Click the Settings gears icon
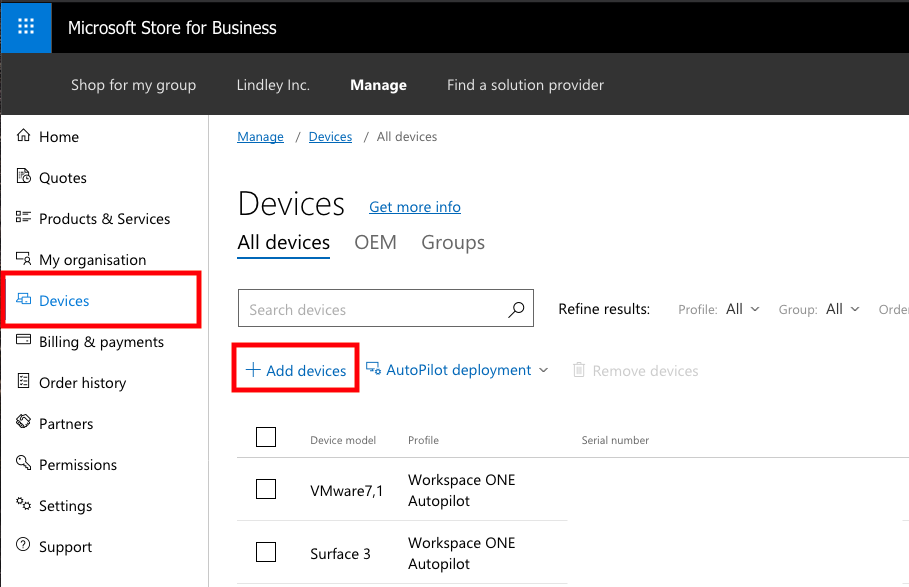 (x=23, y=504)
